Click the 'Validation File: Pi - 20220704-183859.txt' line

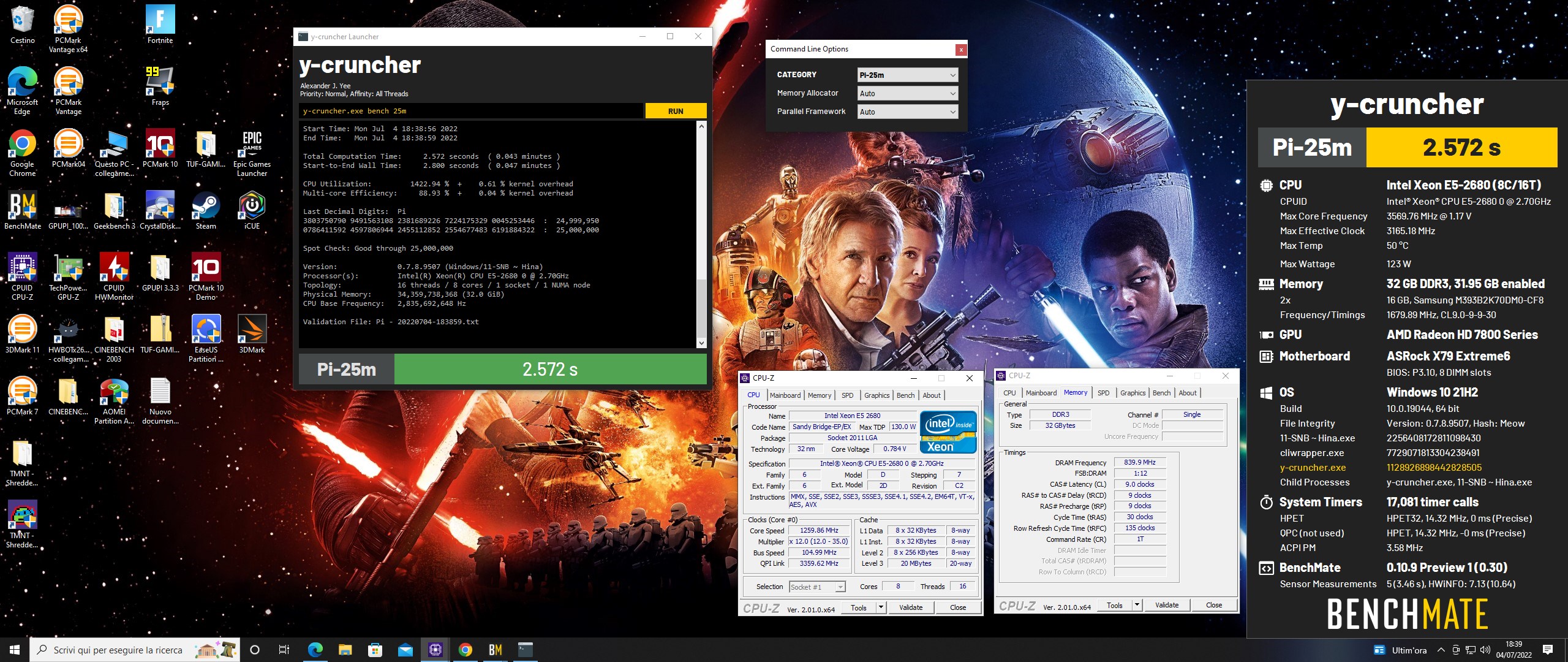click(391, 322)
